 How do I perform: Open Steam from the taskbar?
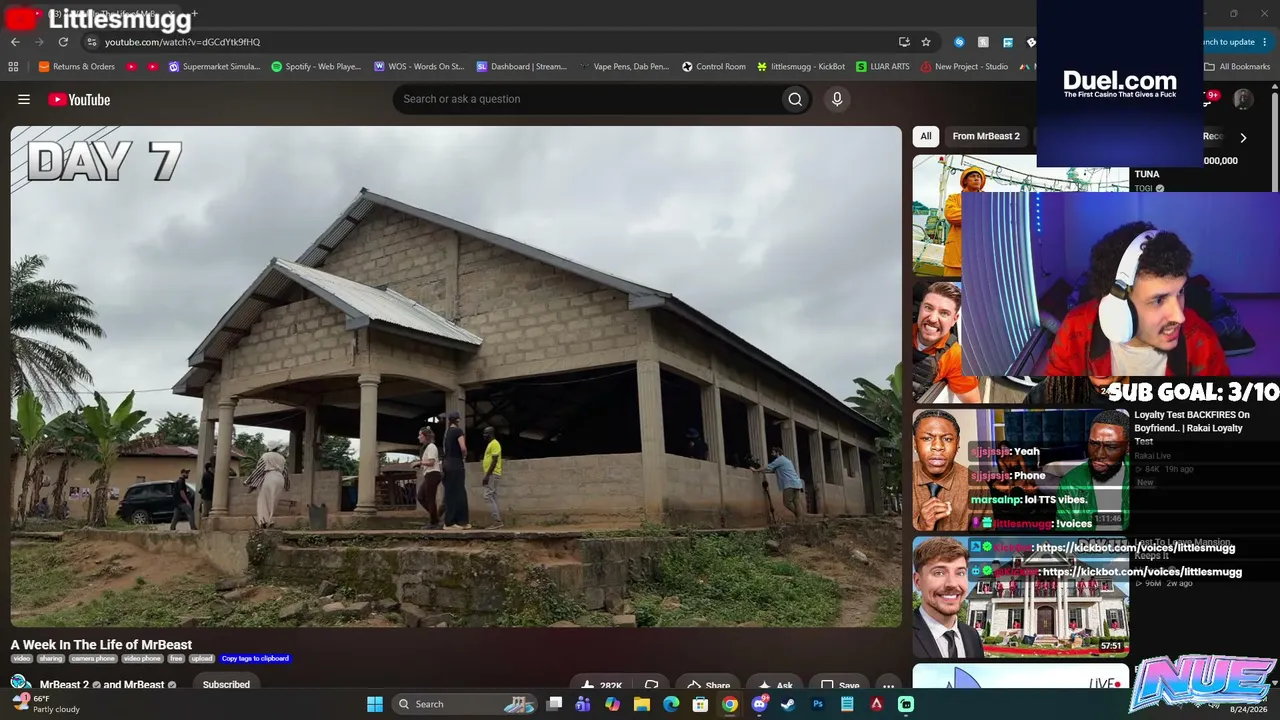coord(788,704)
